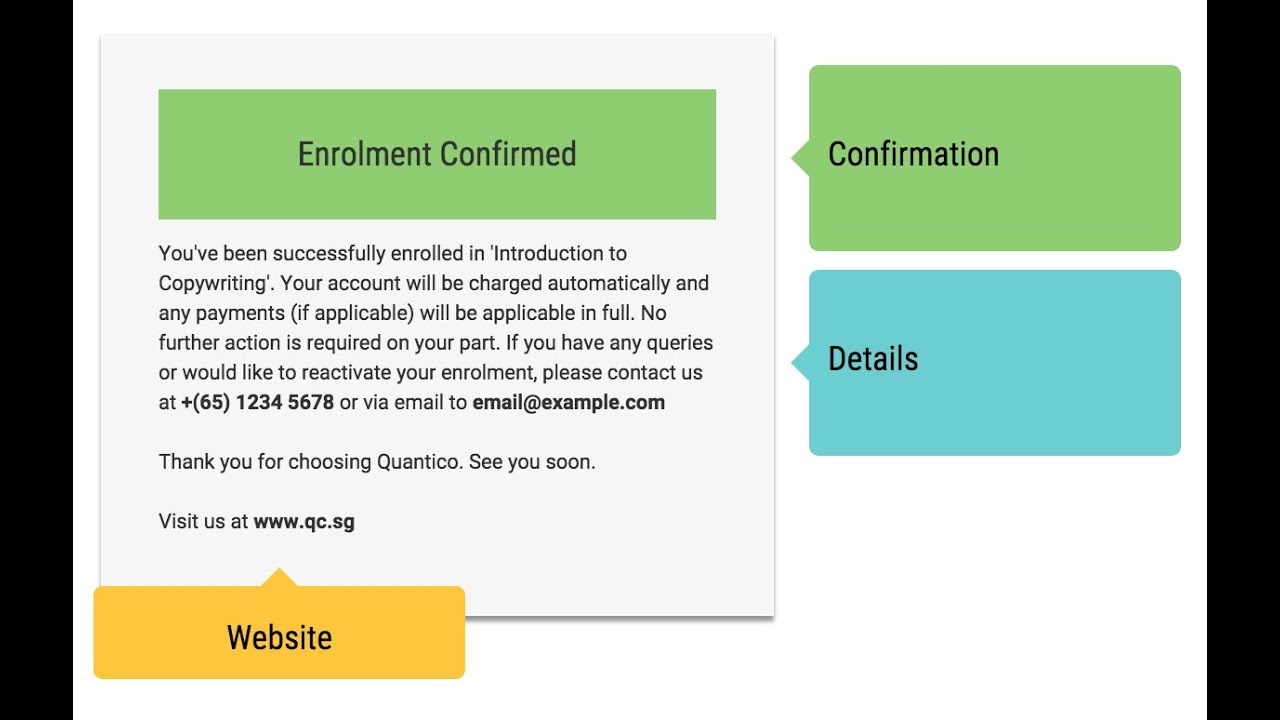Click the right black letterbox bar
1280x720 pixels.
tap(1243, 360)
